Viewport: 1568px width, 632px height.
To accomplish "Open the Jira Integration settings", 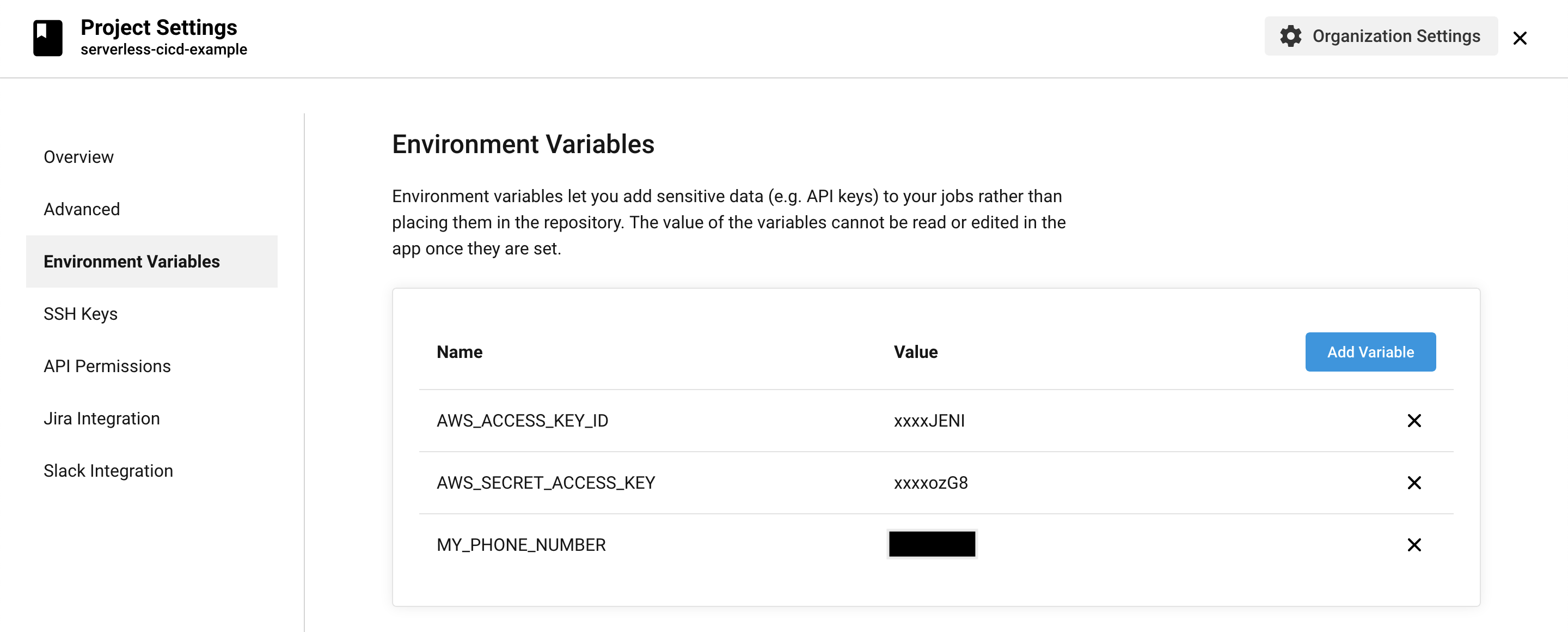I will [x=101, y=418].
